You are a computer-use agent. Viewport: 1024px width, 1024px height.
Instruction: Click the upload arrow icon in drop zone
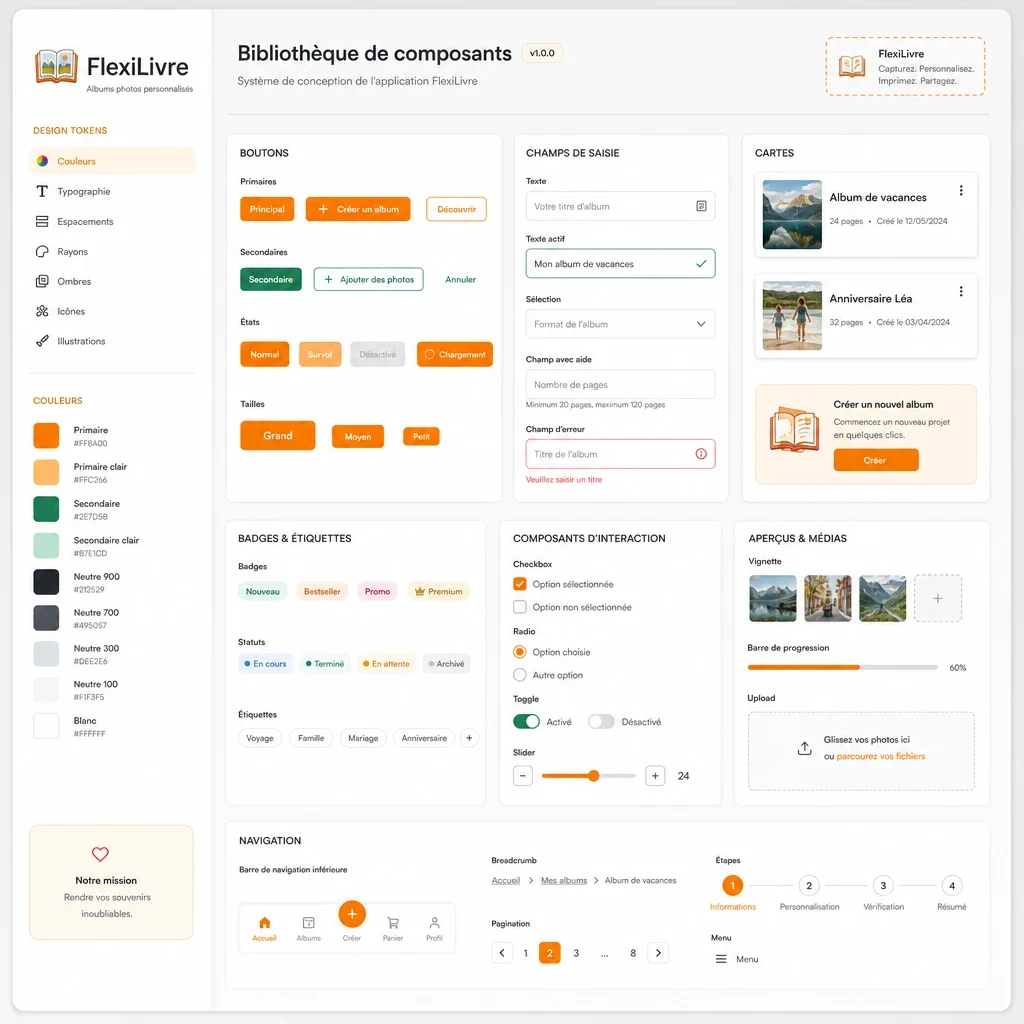[805, 748]
